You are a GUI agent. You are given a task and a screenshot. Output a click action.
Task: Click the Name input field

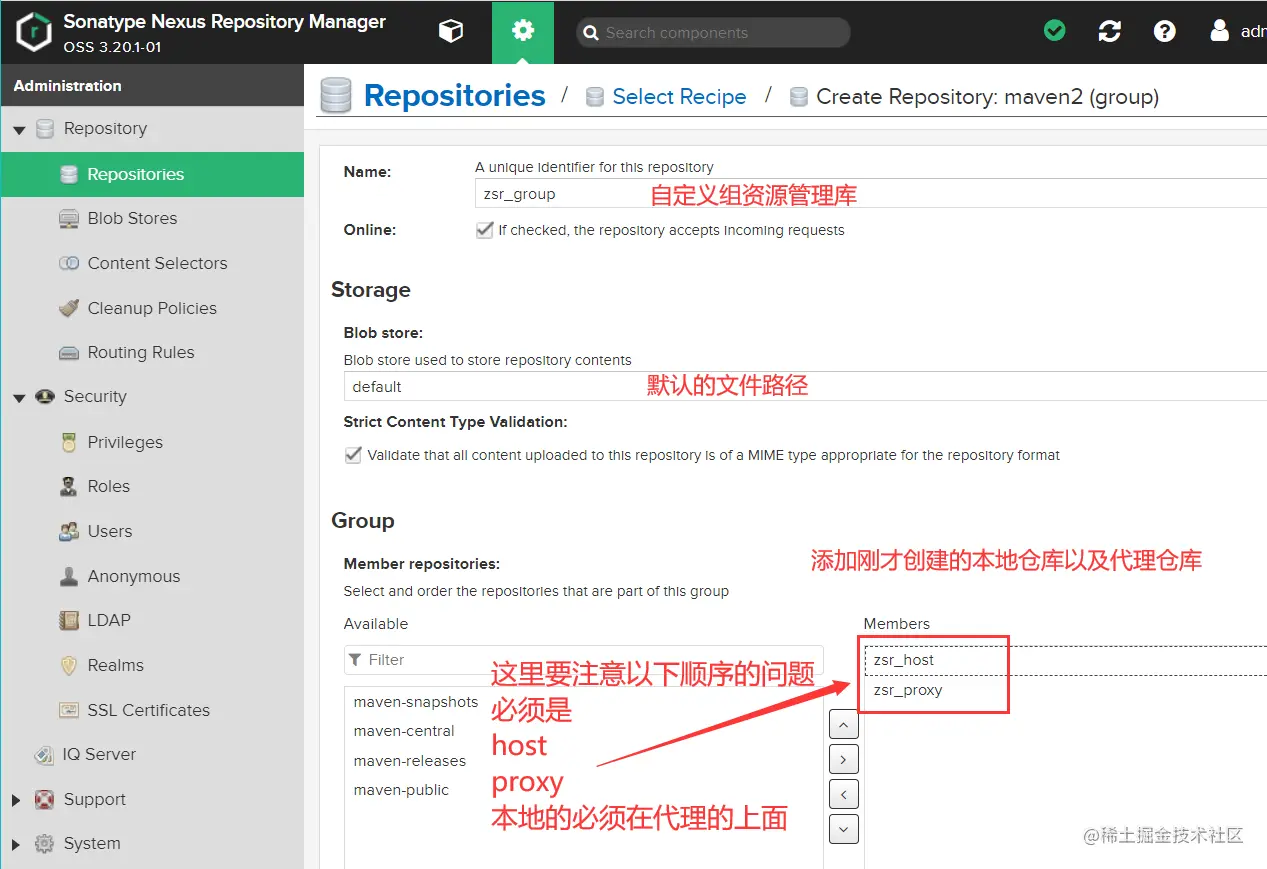(x=871, y=194)
